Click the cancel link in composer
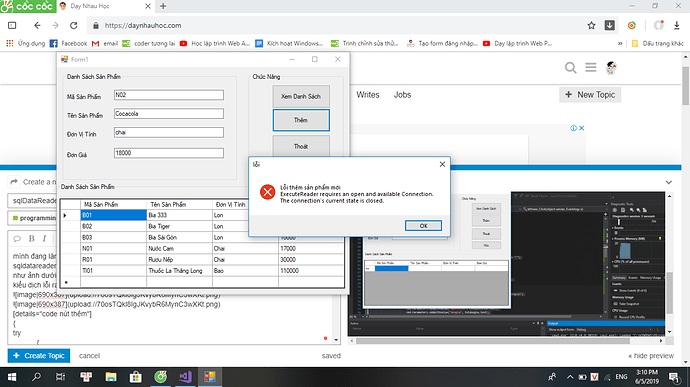Image resolution: width=690 pixels, height=387 pixels. (89, 356)
